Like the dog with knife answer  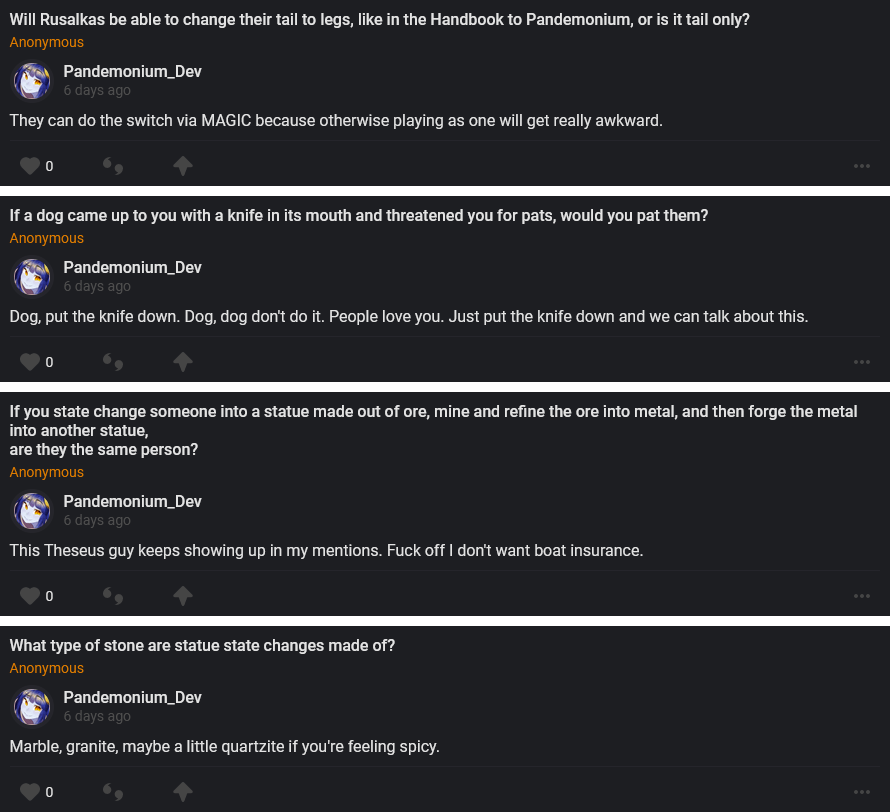tap(30, 362)
